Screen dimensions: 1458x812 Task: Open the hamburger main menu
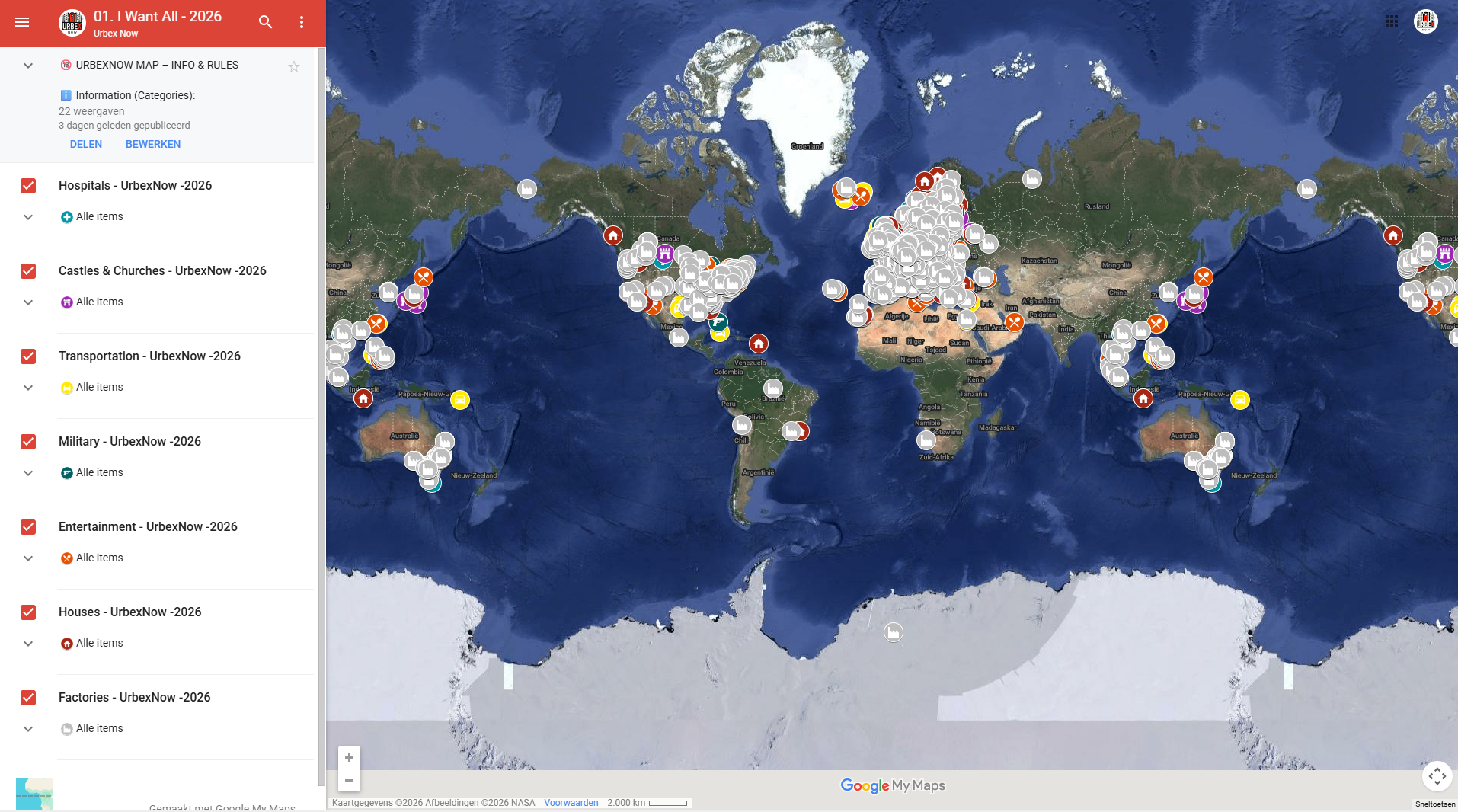(x=22, y=22)
